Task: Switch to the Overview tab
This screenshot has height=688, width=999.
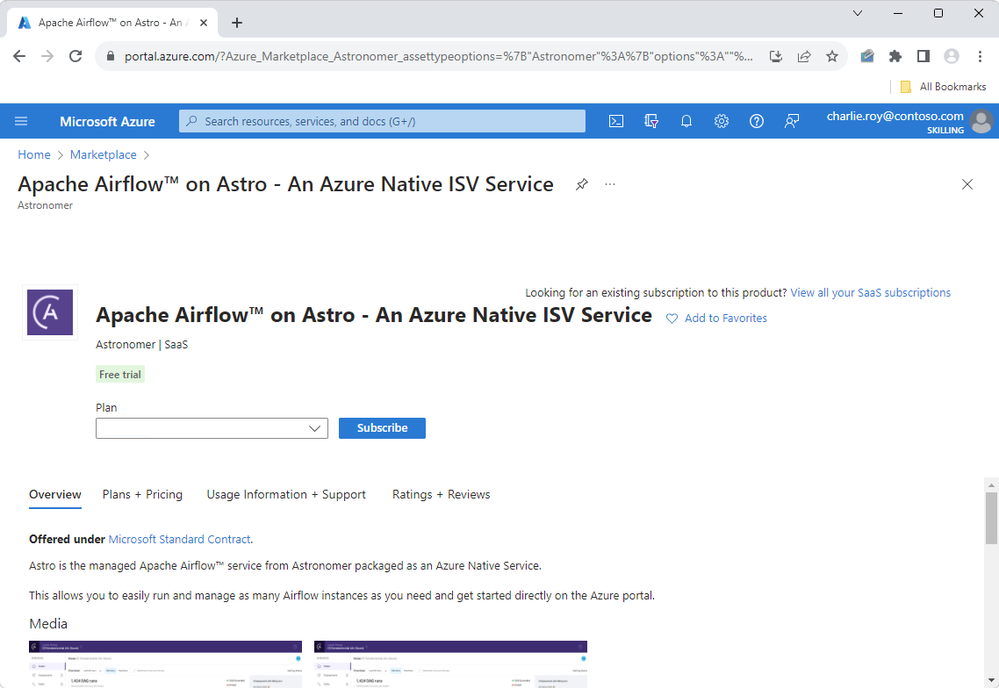Action: [x=55, y=494]
